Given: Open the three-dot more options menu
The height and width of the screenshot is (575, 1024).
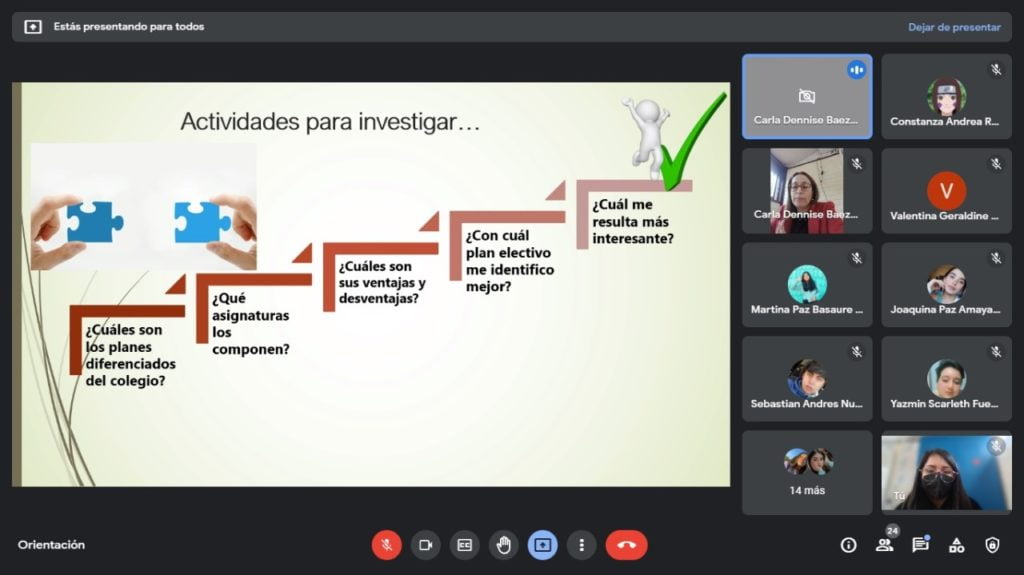Looking at the screenshot, I should pos(581,545).
